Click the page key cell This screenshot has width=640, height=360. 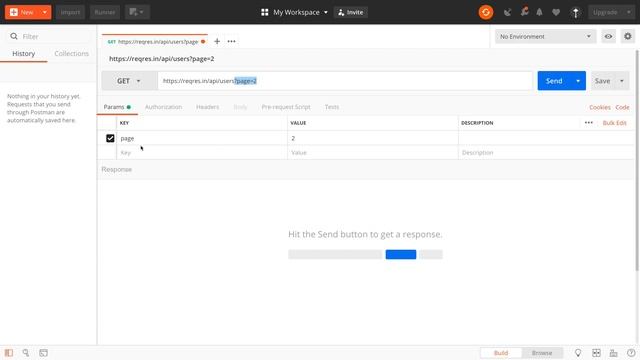(202, 138)
